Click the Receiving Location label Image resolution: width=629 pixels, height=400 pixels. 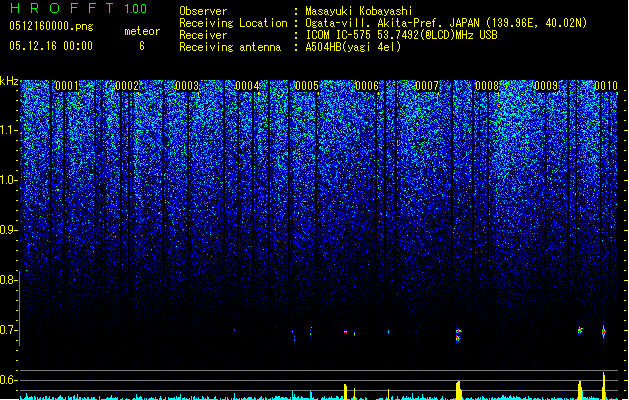pos(233,23)
